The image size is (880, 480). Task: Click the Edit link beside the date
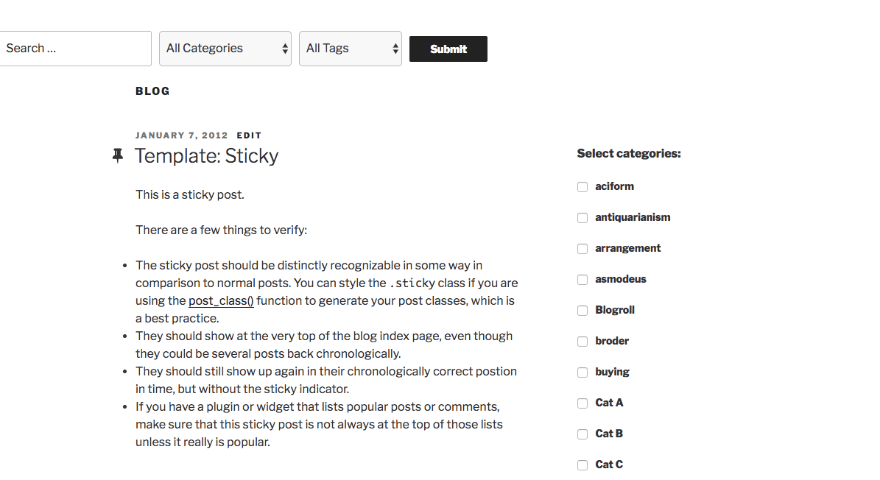(249, 135)
